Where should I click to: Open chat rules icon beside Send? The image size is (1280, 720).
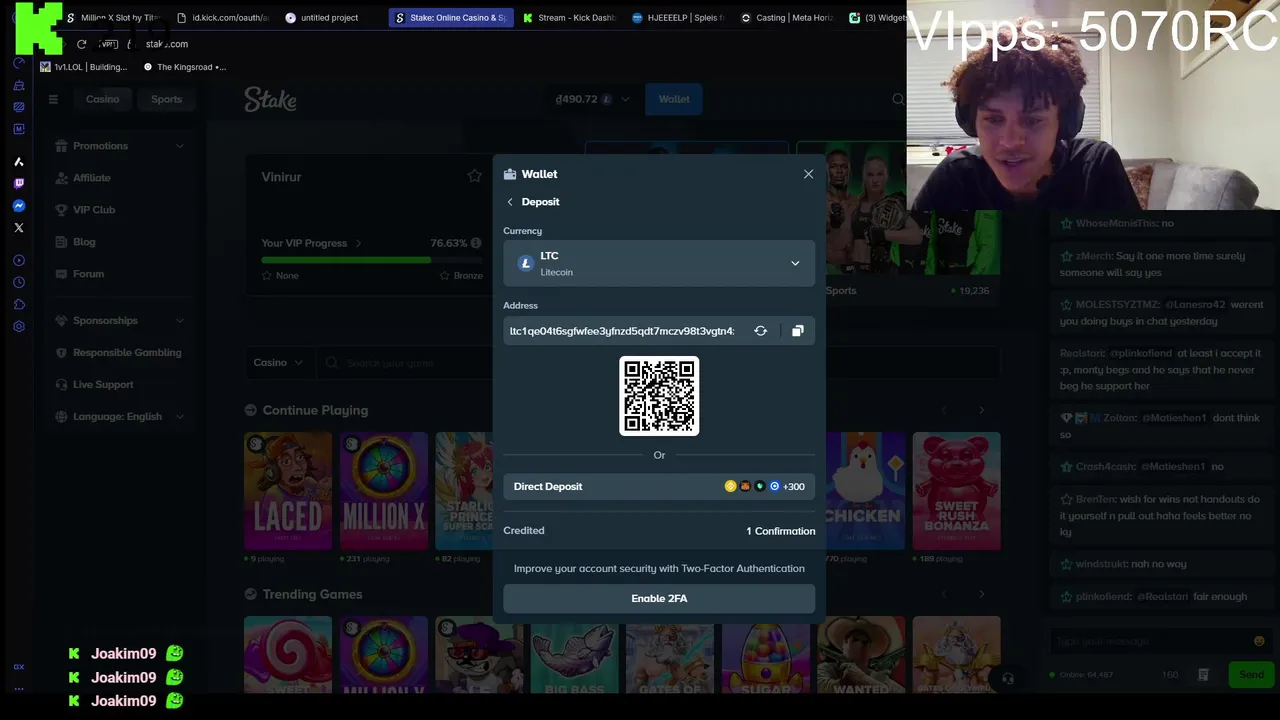pos(1203,675)
